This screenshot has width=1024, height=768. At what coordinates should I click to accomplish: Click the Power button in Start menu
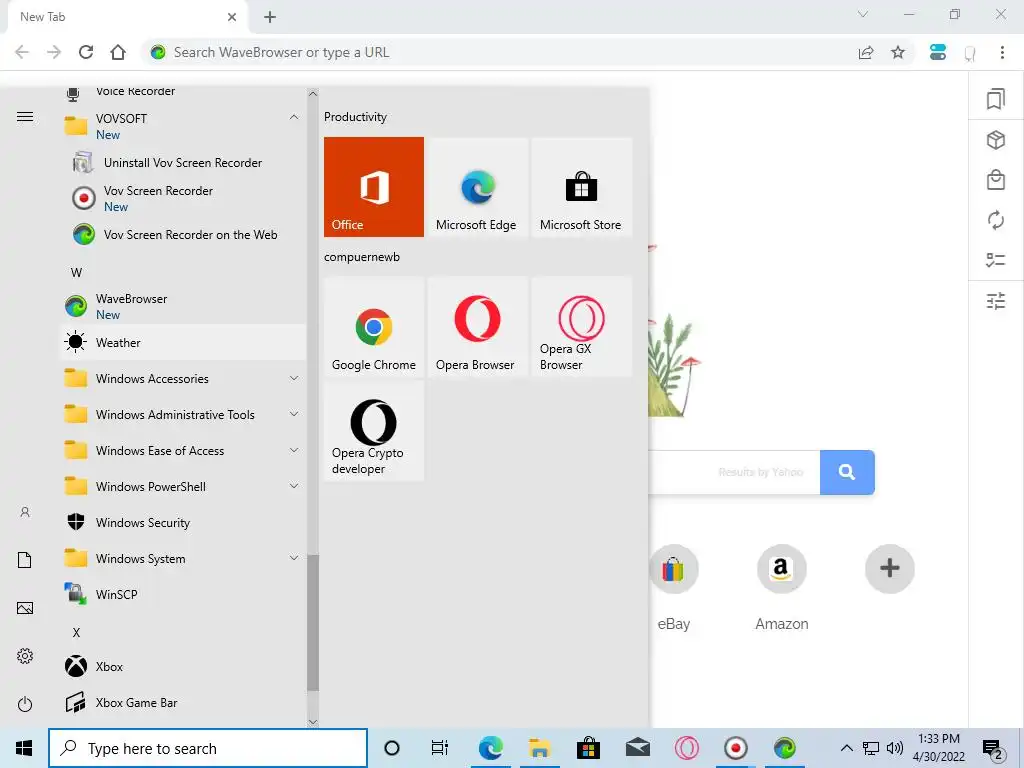click(x=25, y=704)
